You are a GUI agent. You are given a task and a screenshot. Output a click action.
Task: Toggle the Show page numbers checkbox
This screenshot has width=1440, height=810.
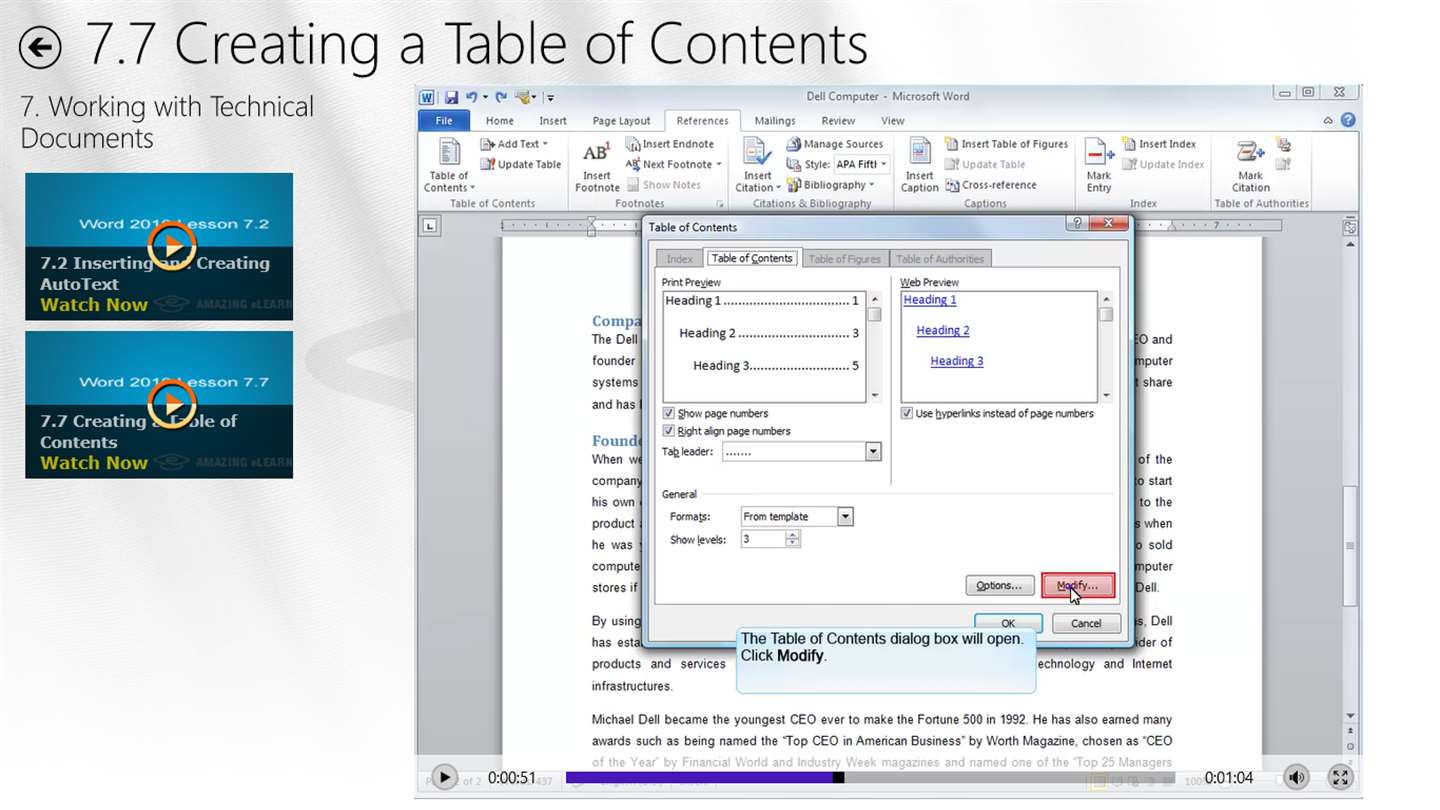669,413
